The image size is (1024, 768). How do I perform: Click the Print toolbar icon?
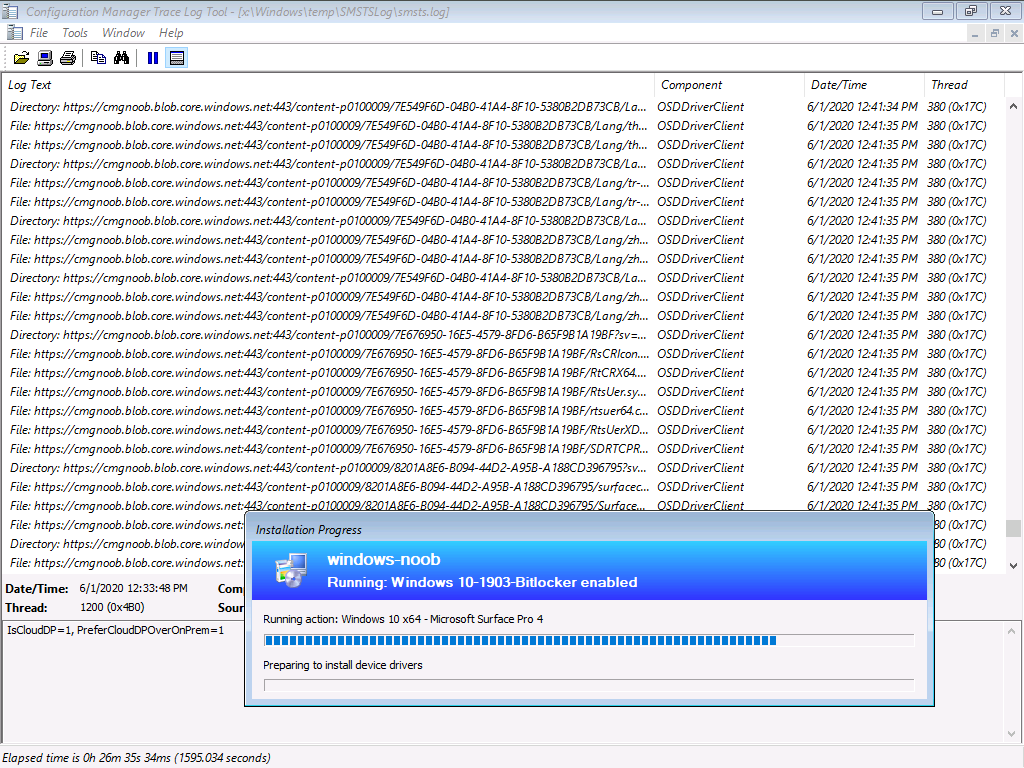[x=68, y=58]
